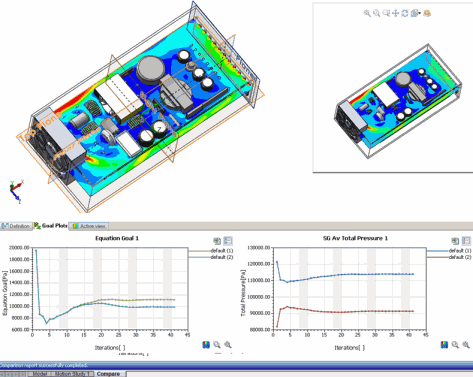Click the display style icon in preview toolbar
The height and width of the screenshot is (377, 473).
click(x=427, y=13)
